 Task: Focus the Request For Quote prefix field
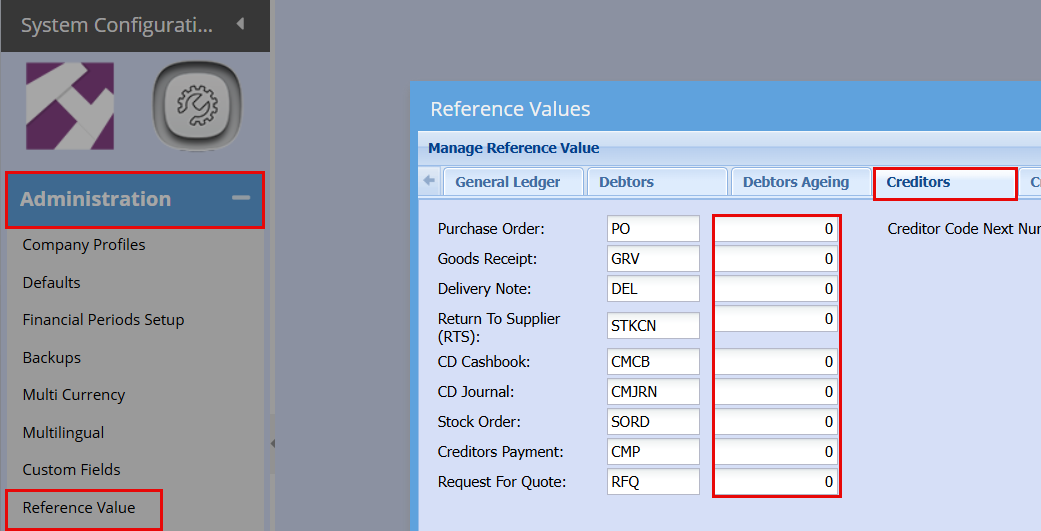(653, 482)
